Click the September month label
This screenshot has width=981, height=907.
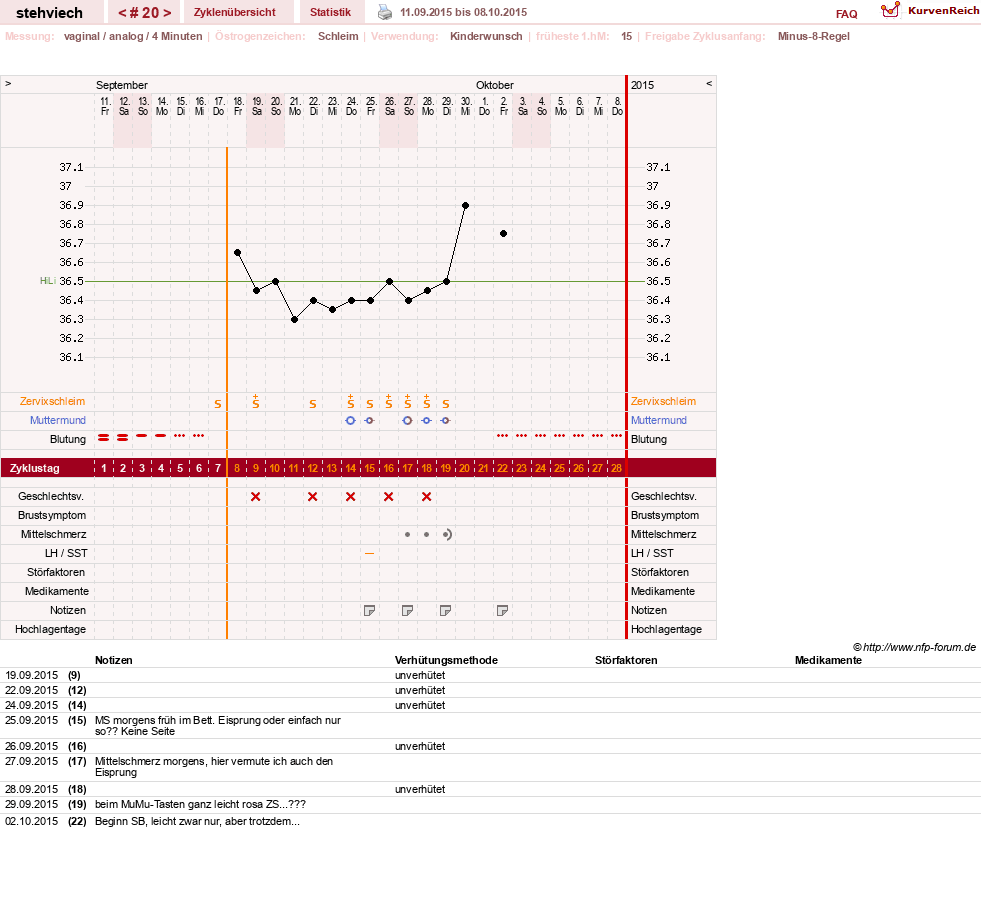121,85
